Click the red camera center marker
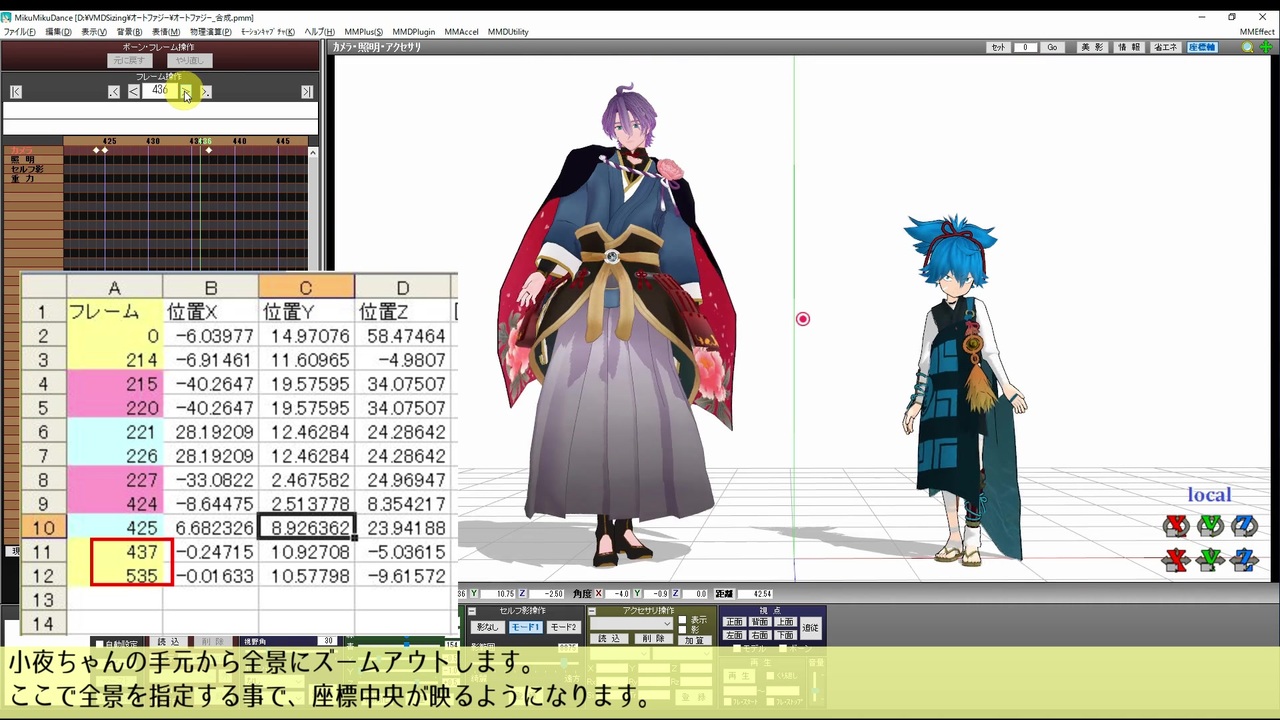Image resolution: width=1280 pixels, height=720 pixels. coord(802,319)
